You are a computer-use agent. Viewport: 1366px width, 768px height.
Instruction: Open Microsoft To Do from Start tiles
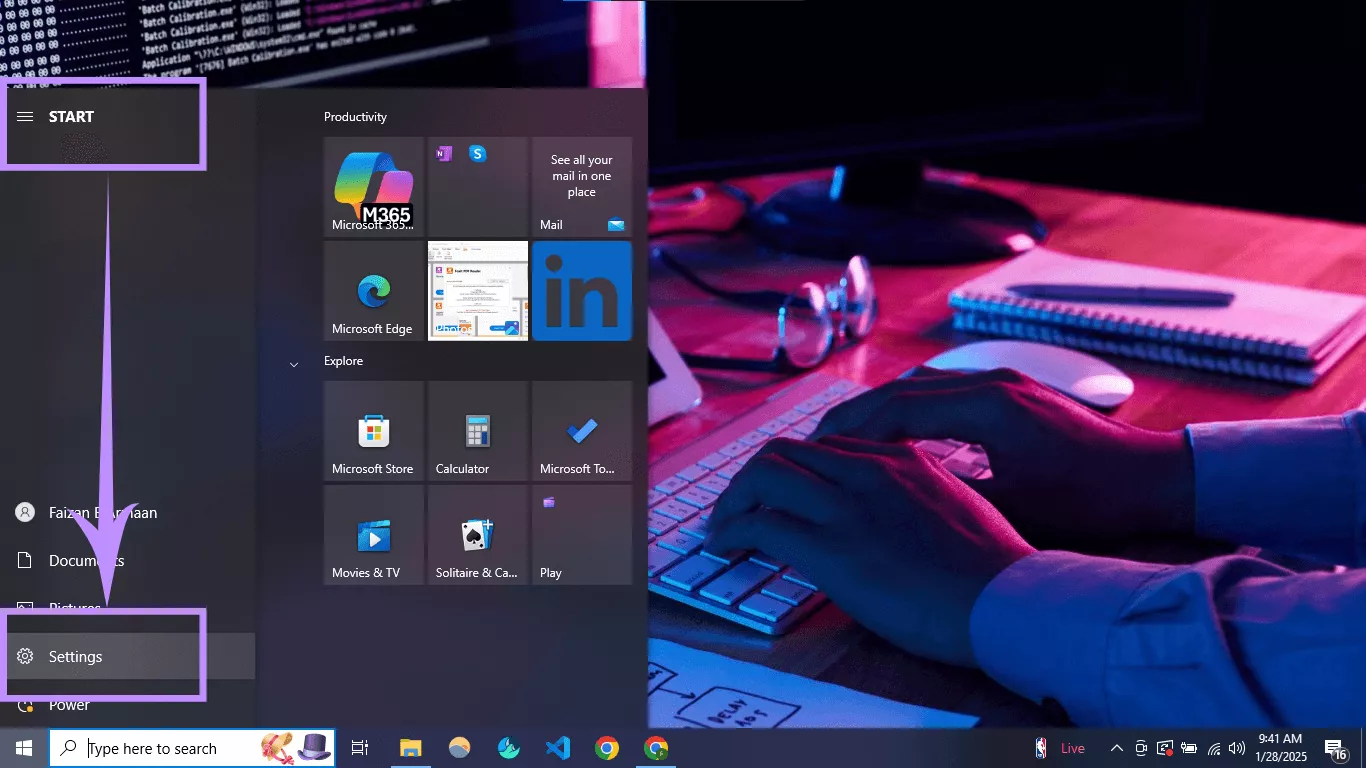coord(582,431)
